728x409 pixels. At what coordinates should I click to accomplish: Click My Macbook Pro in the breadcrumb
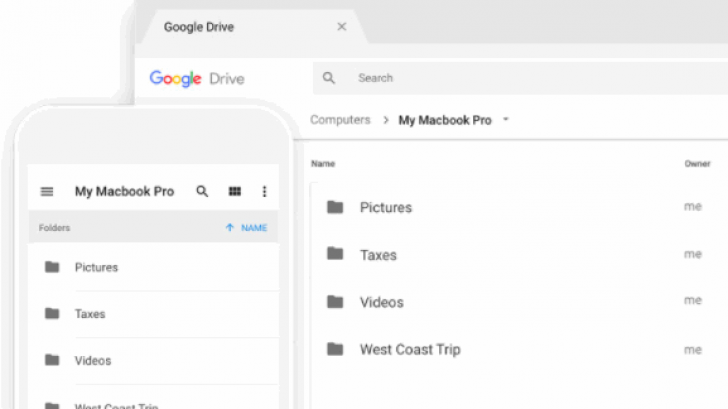point(445,120)
